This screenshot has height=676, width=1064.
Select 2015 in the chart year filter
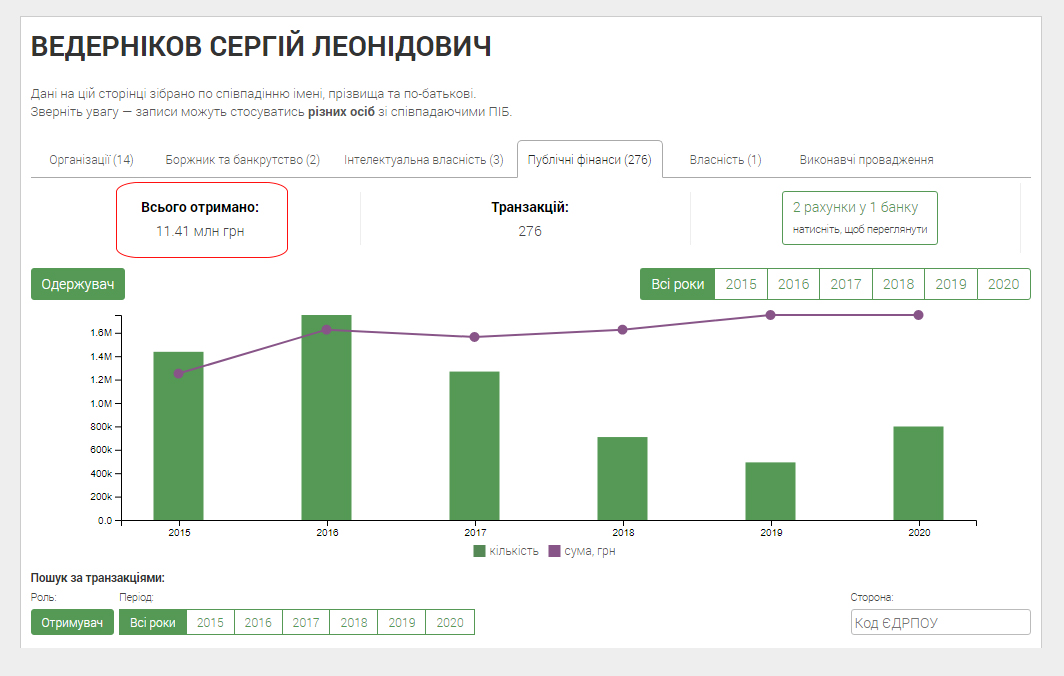point(741,284)
